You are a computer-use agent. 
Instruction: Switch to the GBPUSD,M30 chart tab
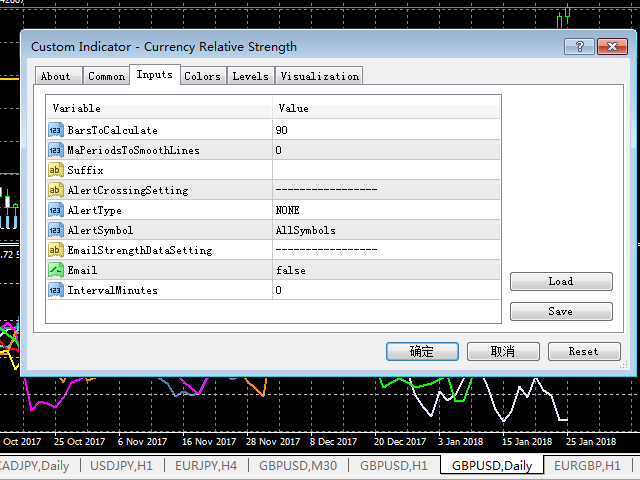298,466
